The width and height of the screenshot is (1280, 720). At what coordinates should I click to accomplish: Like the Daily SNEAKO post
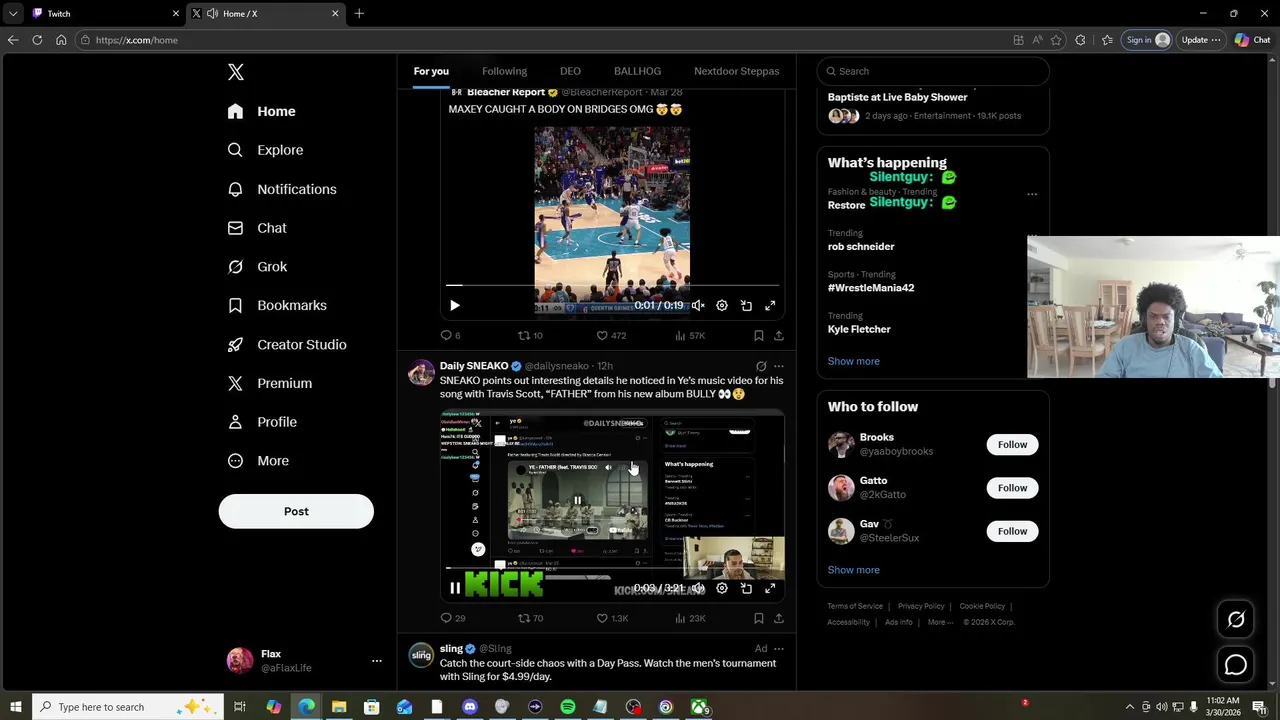[x=612, y=618]
